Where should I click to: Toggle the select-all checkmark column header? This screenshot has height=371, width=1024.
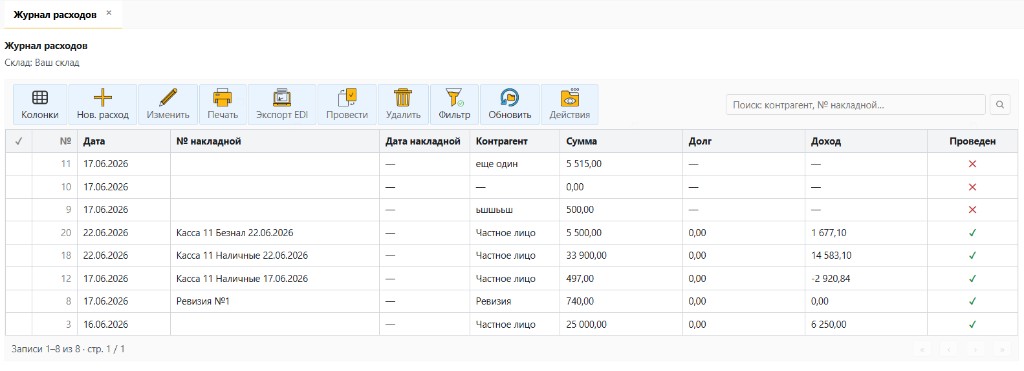pos(18,141)
